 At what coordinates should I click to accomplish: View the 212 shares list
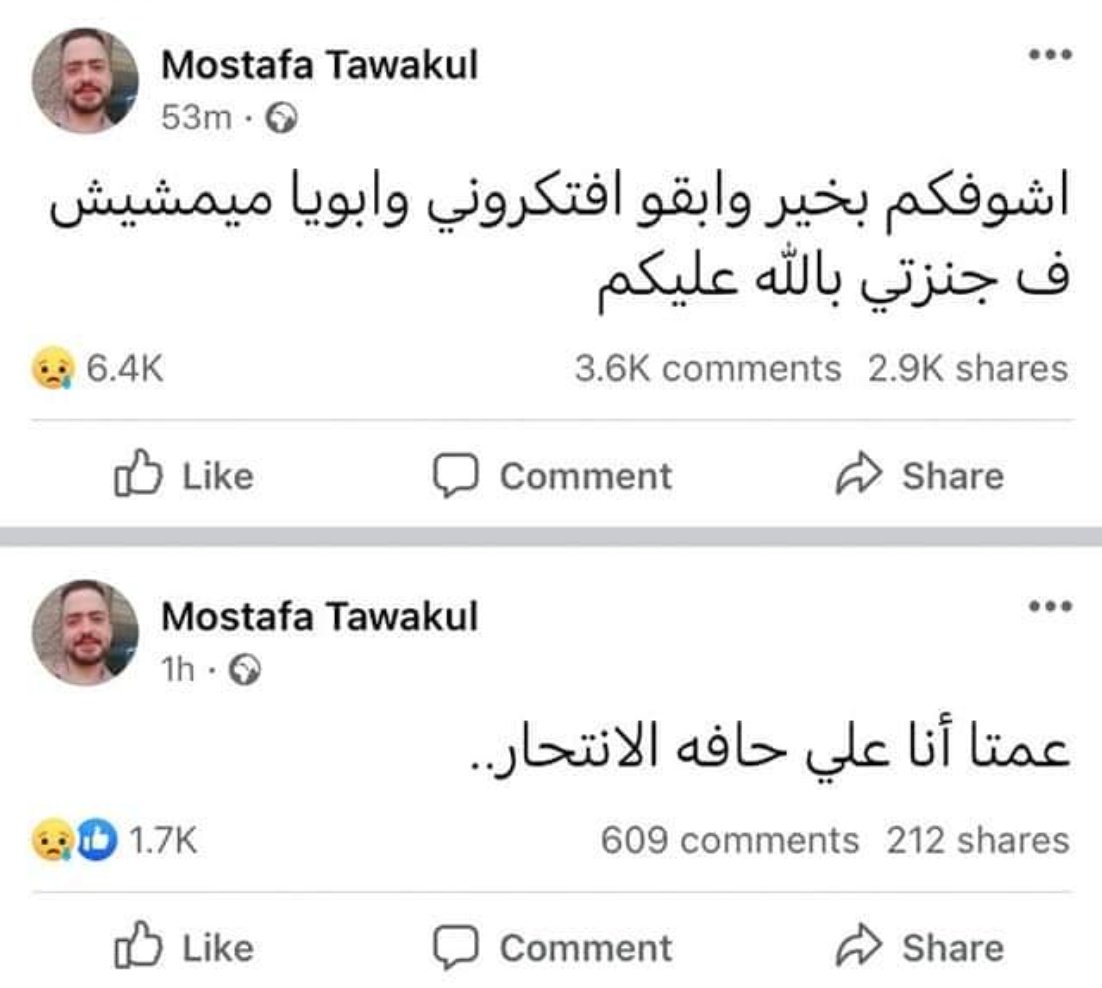coord(977,841)
